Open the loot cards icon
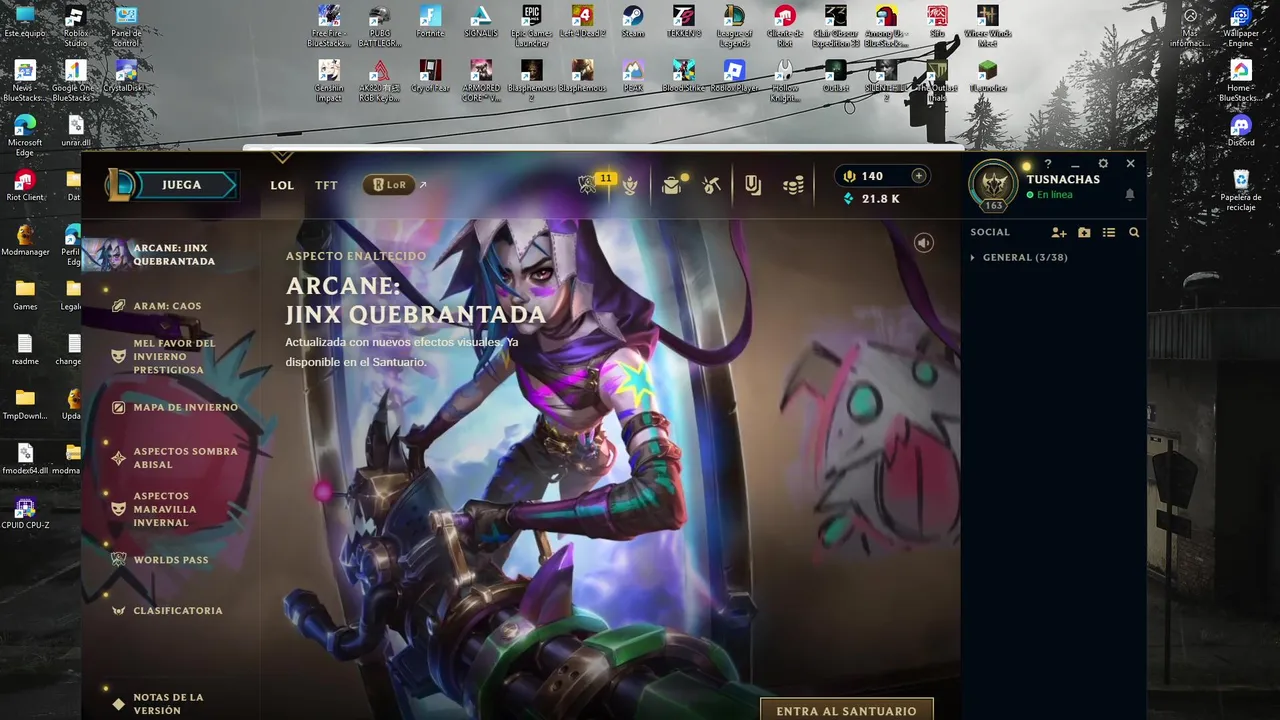1280x720 pixels. tap(753, 186)
